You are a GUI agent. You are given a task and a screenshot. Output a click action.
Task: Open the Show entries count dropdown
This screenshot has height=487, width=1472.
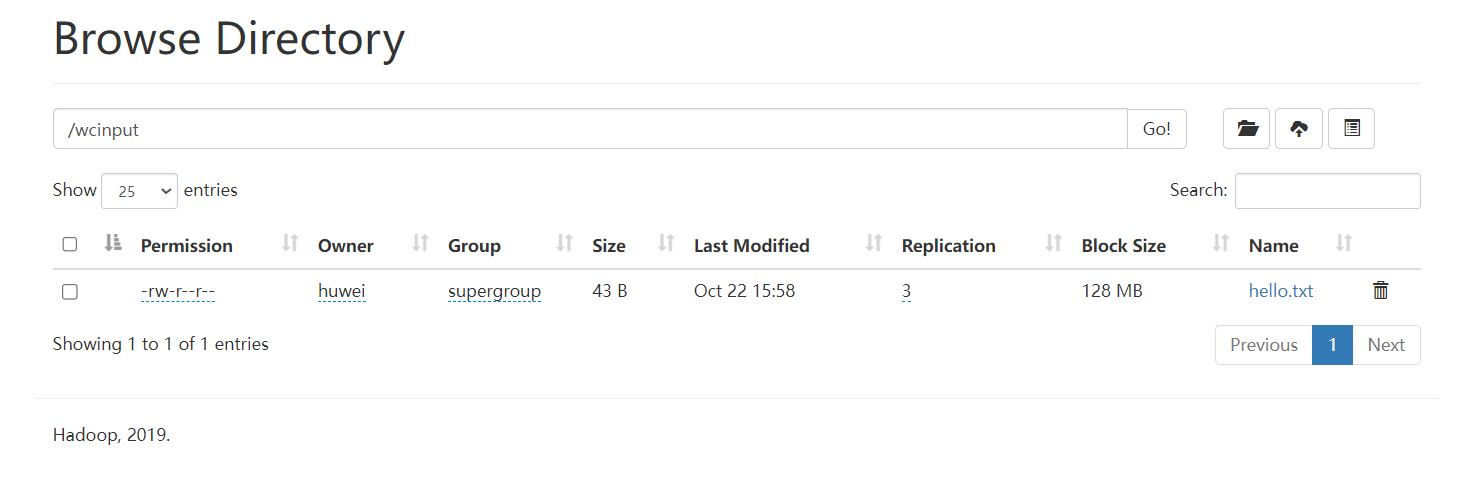pos(139,191)
